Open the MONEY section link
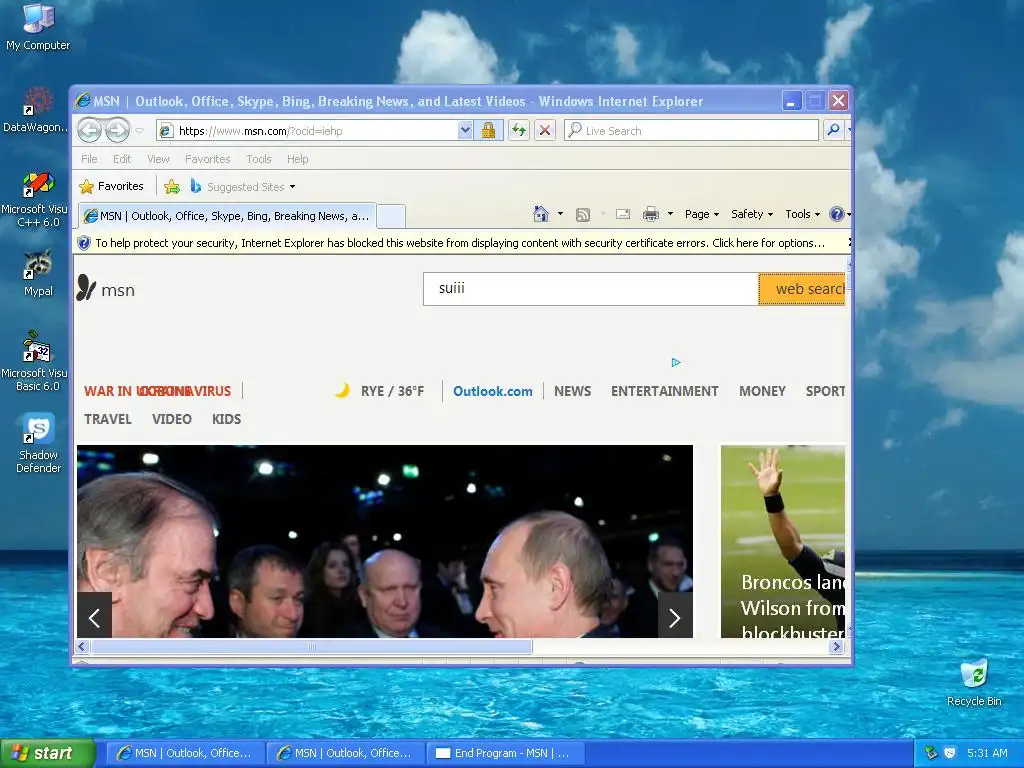This screenshot has height=768, width=1024. point(762,391)
